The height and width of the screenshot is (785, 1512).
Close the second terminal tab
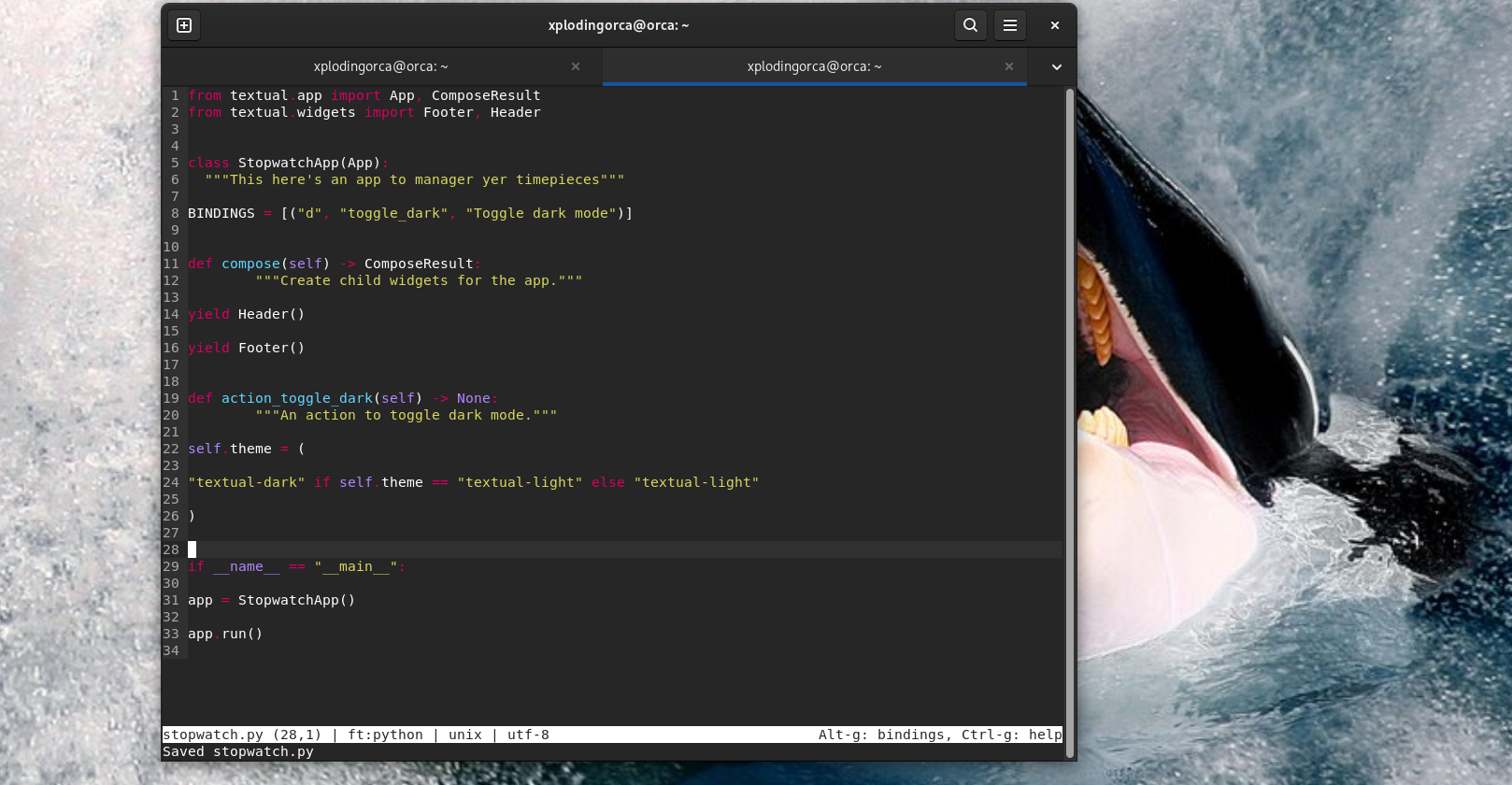click(x=1009, y=66)
